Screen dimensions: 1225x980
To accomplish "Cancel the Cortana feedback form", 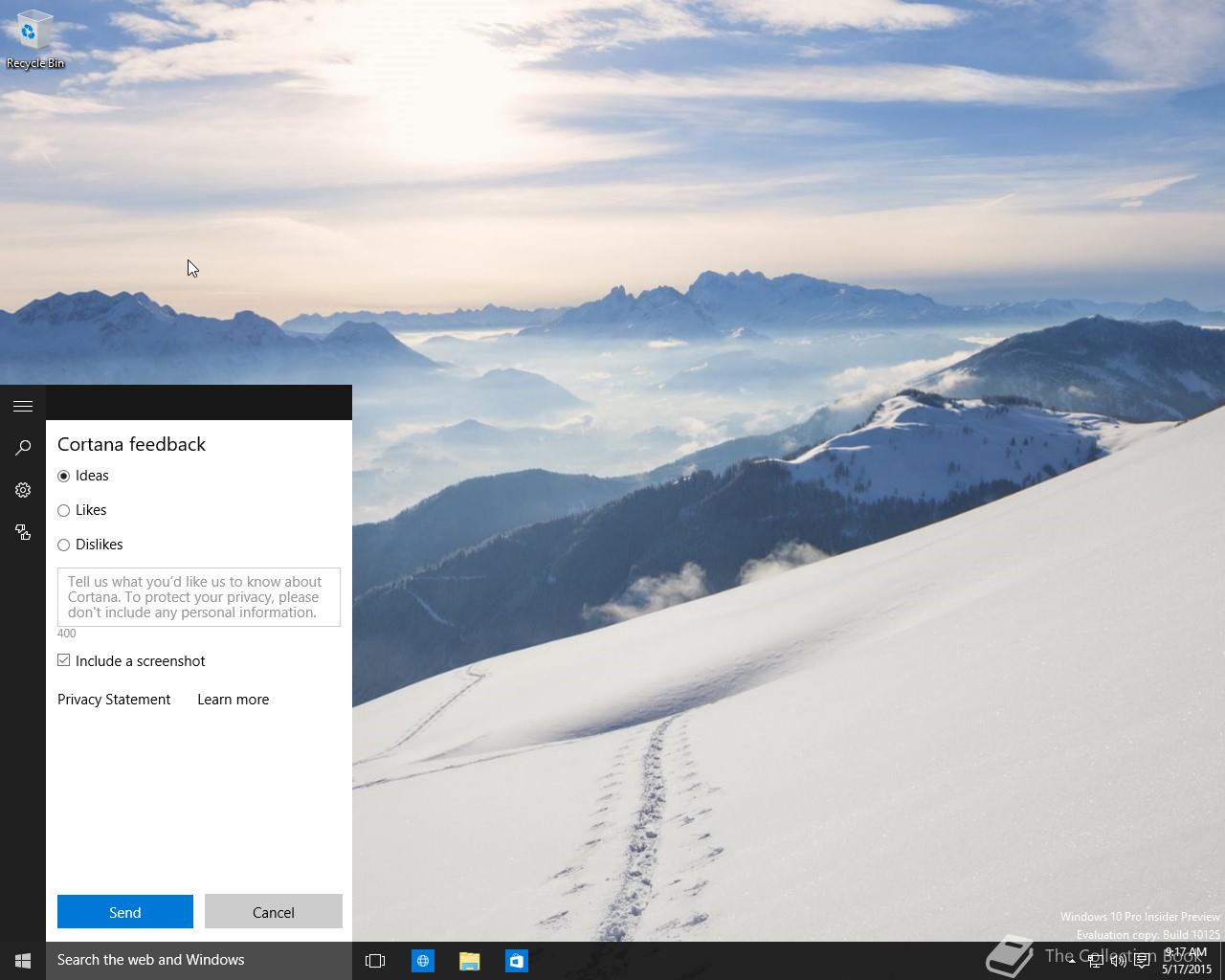I will (274, 912).
